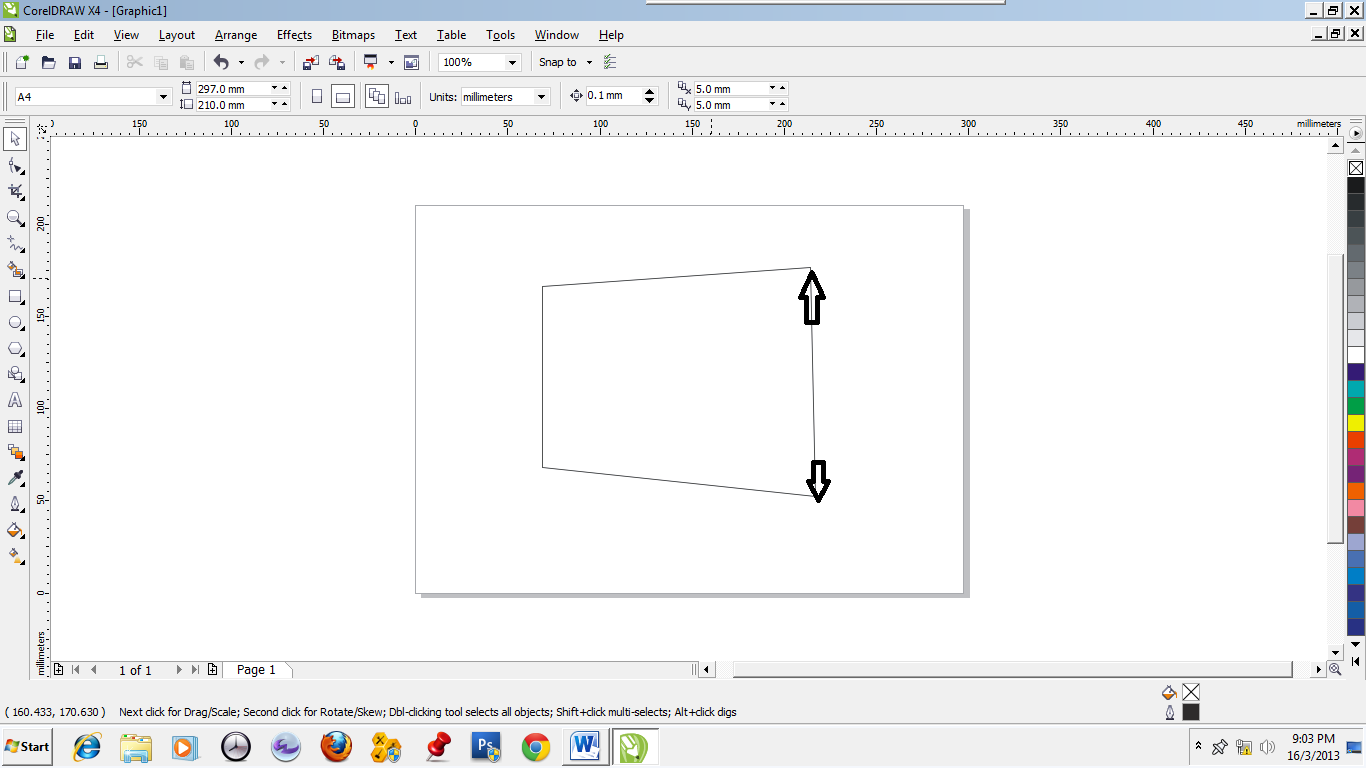Switch page to portrait orientation
This screenshot has height=768, width=1366.
pyautogui.click(x=317, y=95)
